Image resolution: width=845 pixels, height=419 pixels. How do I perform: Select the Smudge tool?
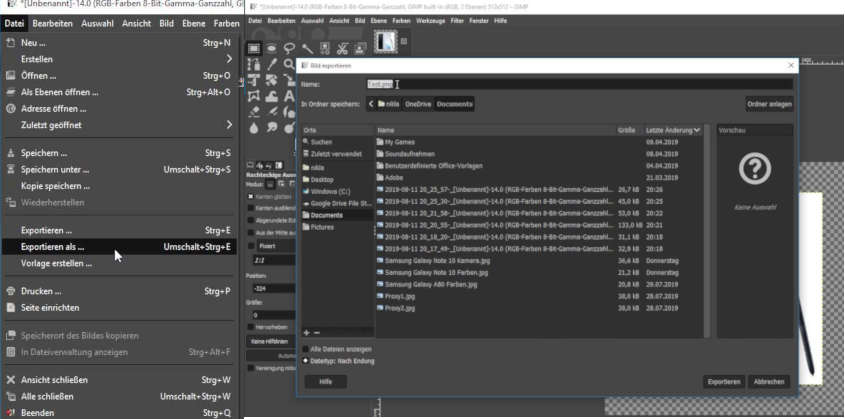tap(272, 128)
